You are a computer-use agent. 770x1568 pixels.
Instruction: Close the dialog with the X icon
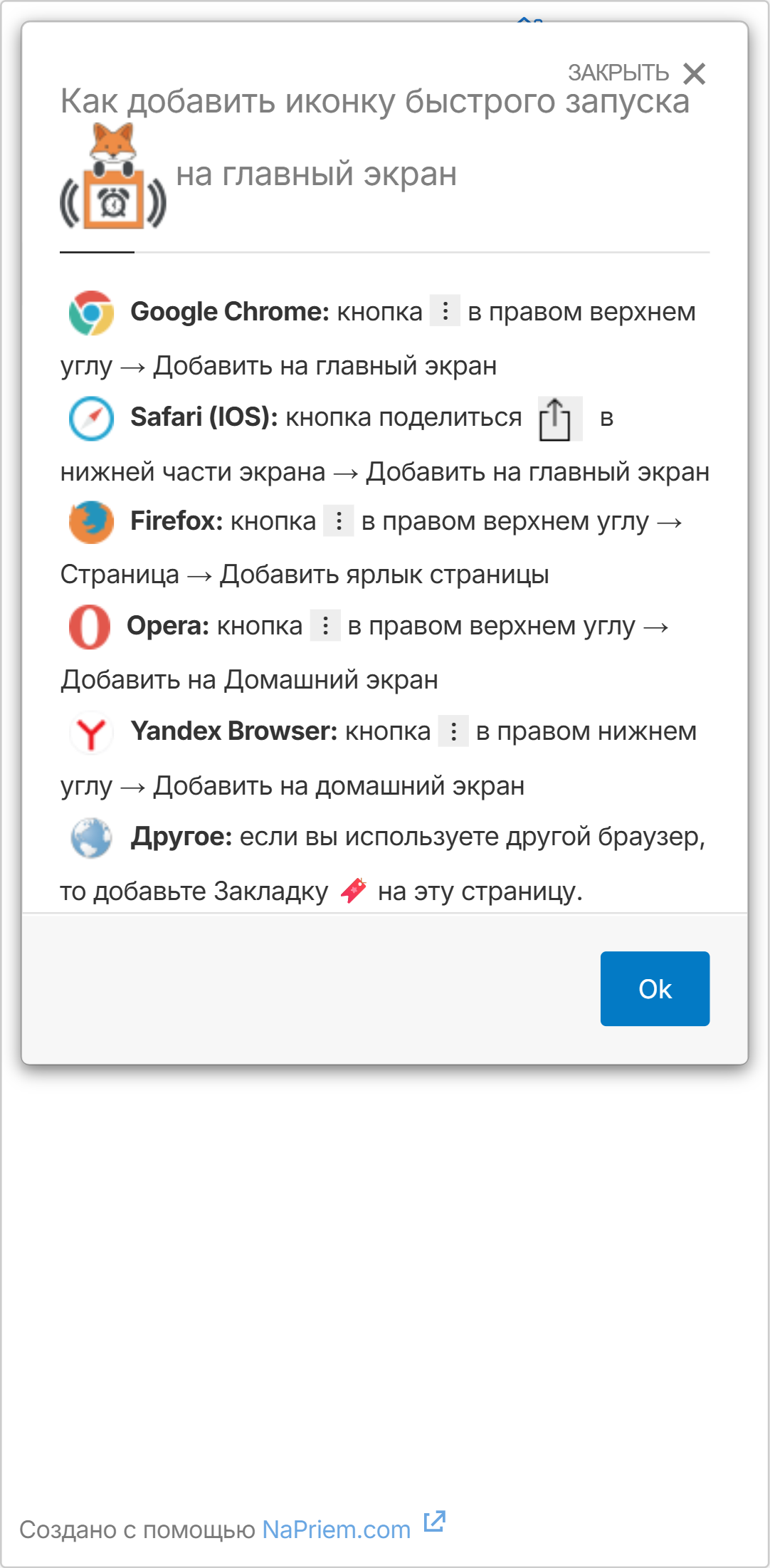point(694,73)
